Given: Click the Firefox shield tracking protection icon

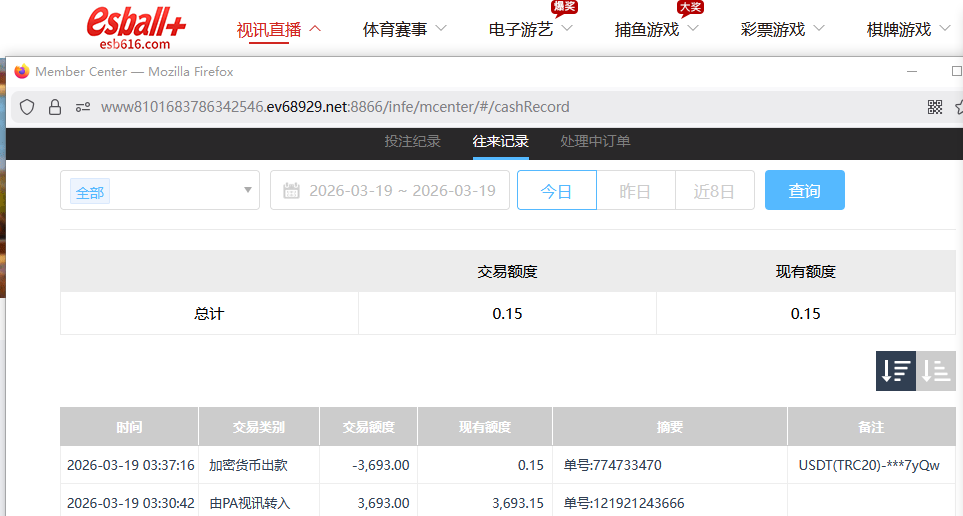Looking at the screenshot, I should click(27, 107).
